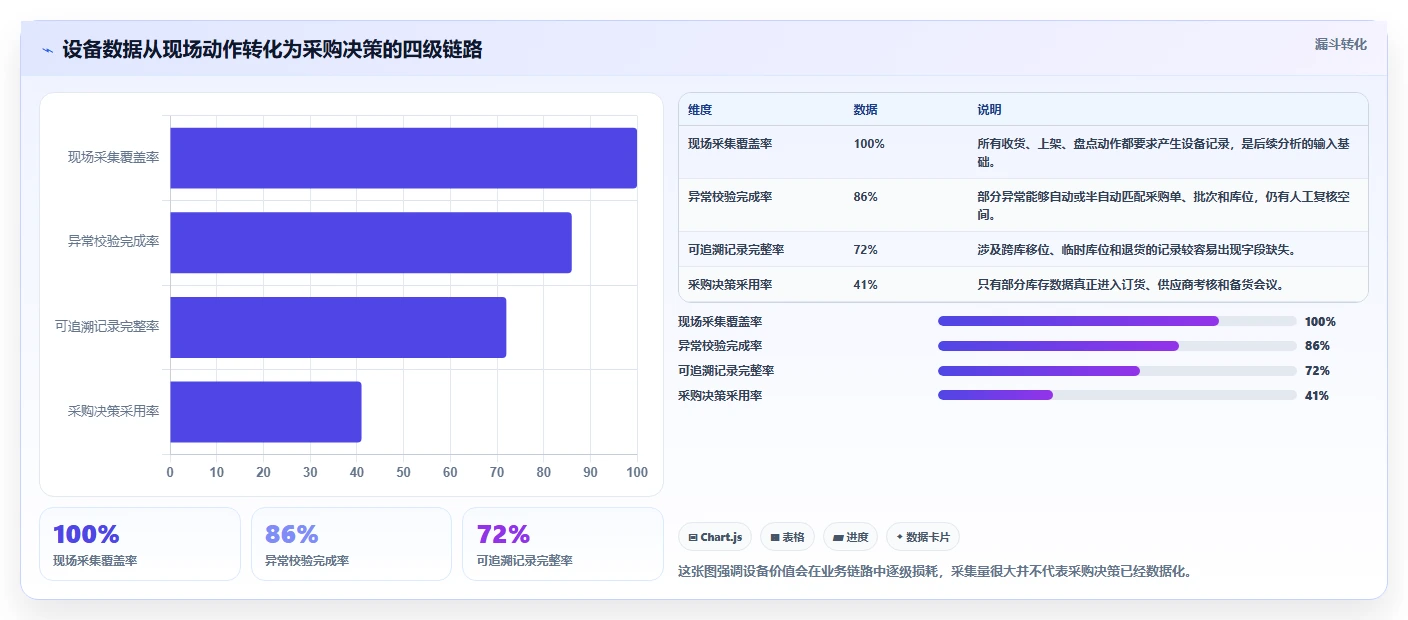
Task: Click the 异常校验完成率 bar in the chart
Action: tap(371, 242)
